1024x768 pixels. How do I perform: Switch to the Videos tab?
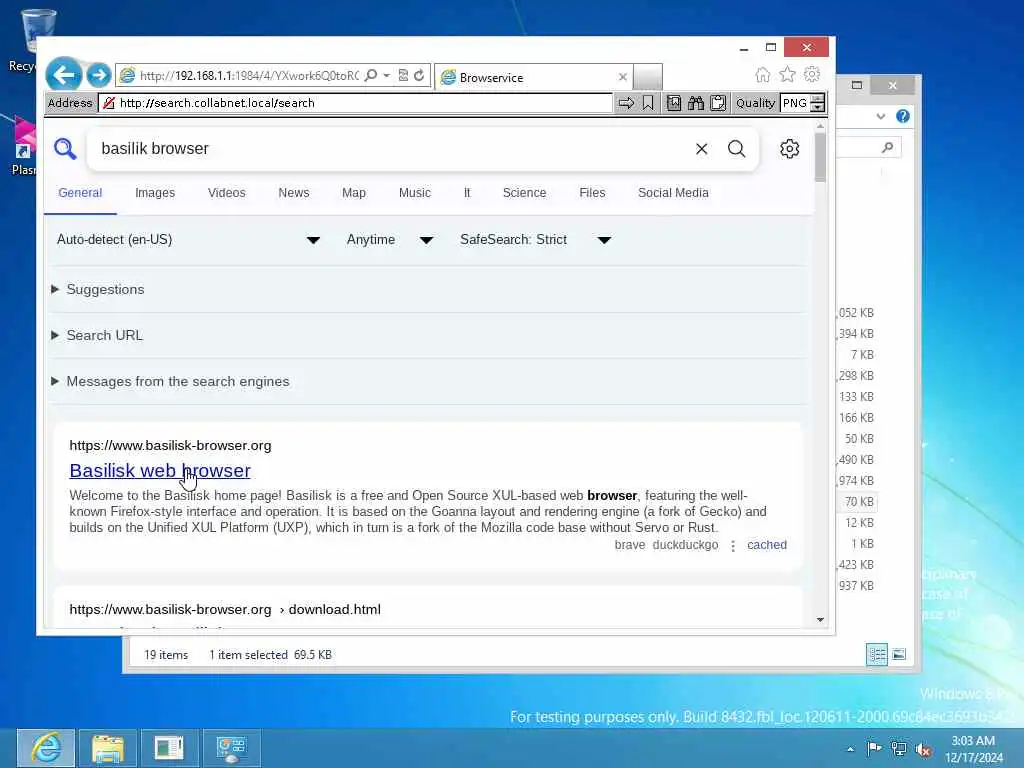(227, 193)
